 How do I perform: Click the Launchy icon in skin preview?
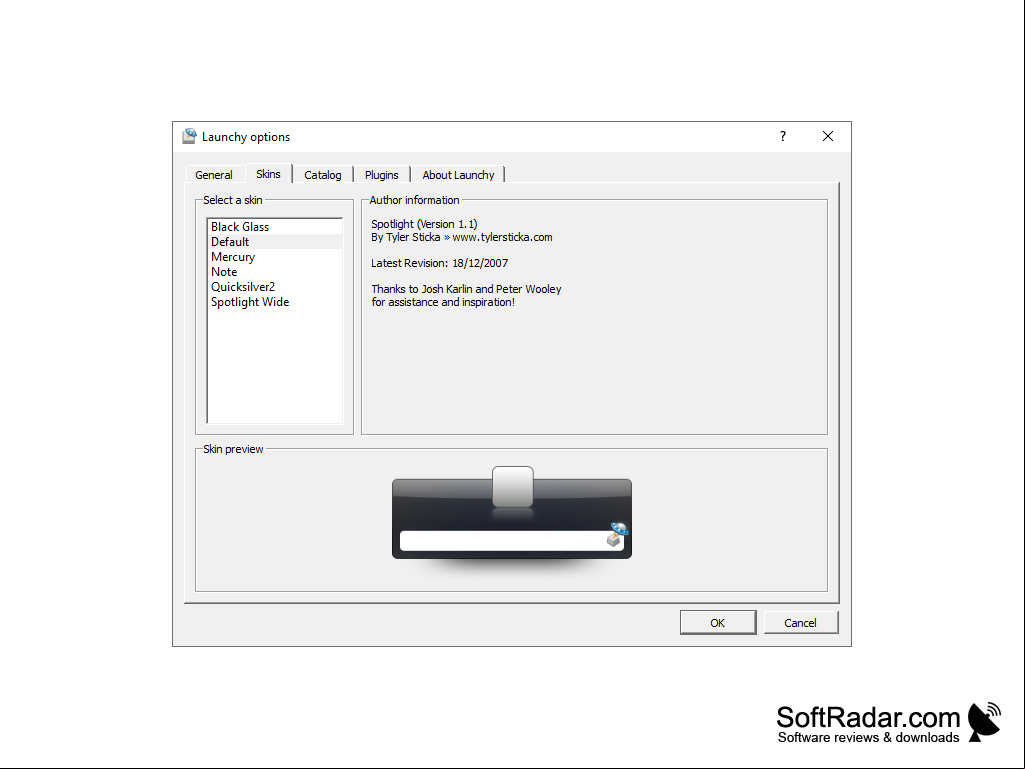point(617,534)
